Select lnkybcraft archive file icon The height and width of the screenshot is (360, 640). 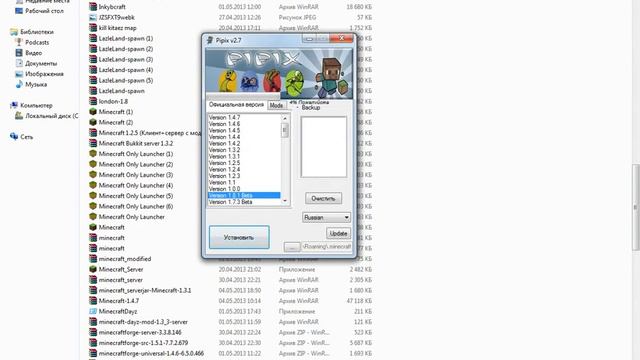tap(93, 7)
